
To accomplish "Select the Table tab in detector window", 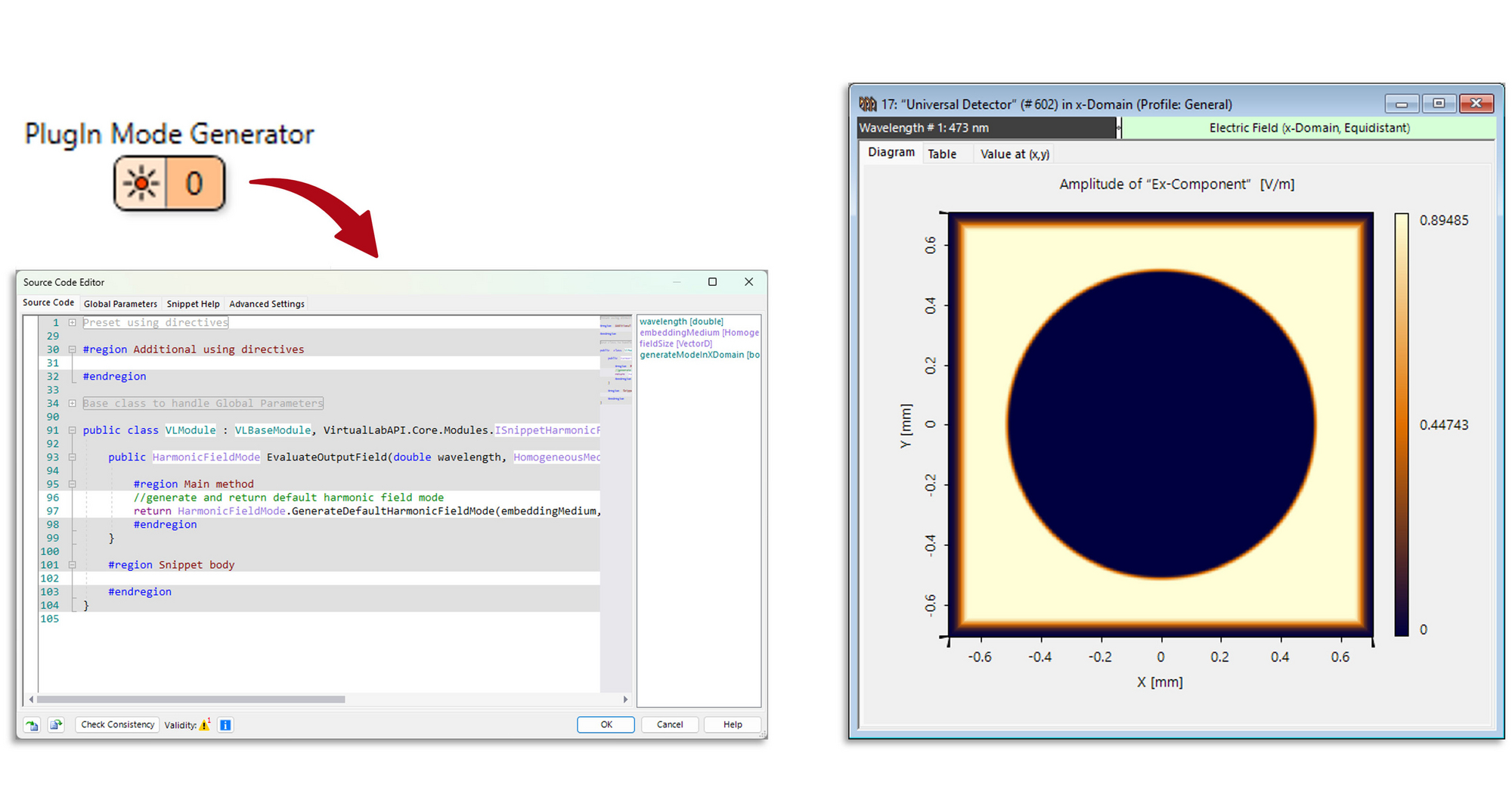I will [x=942, y=154].
